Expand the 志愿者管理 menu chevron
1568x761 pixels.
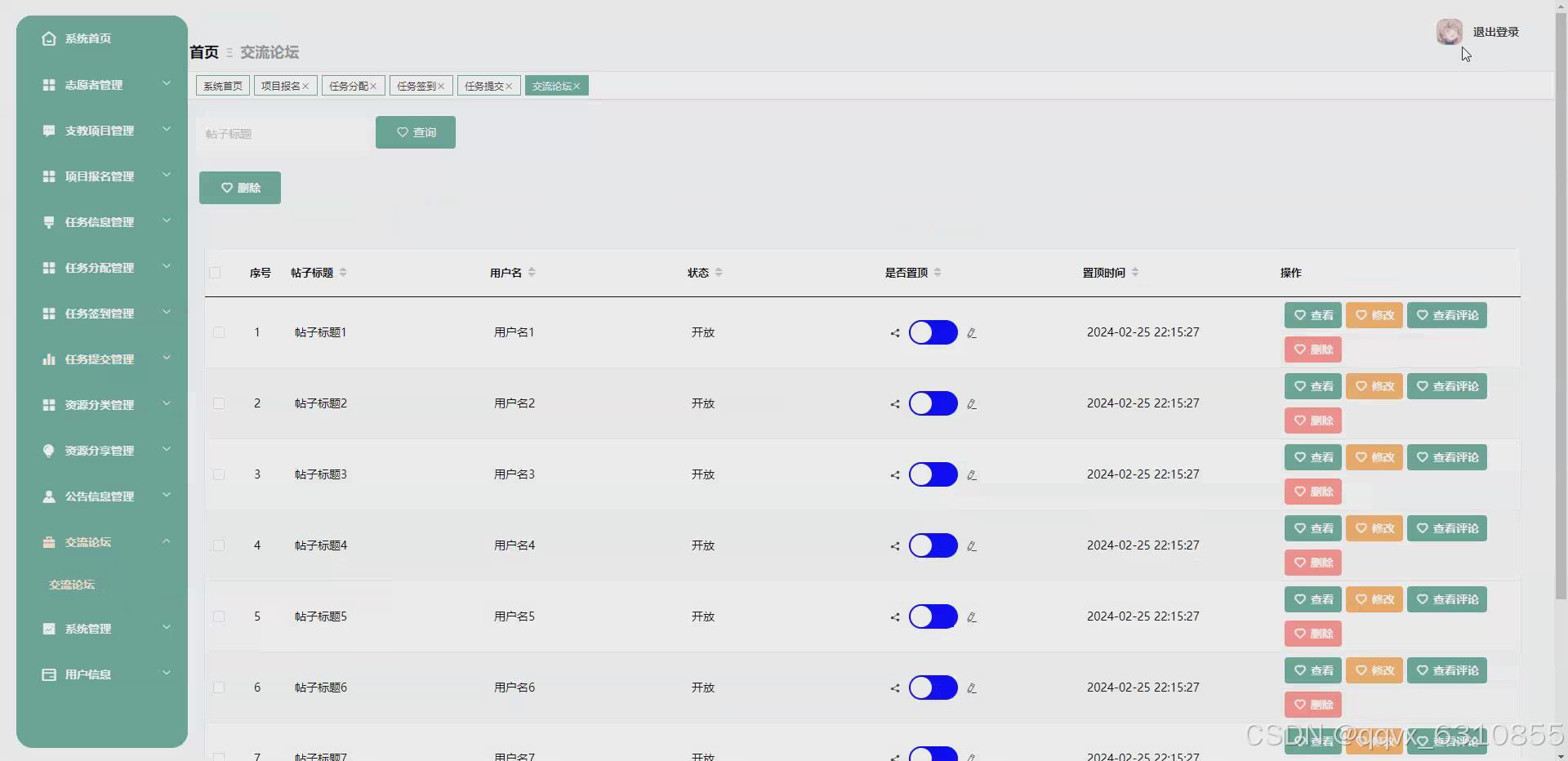[167, 83]
